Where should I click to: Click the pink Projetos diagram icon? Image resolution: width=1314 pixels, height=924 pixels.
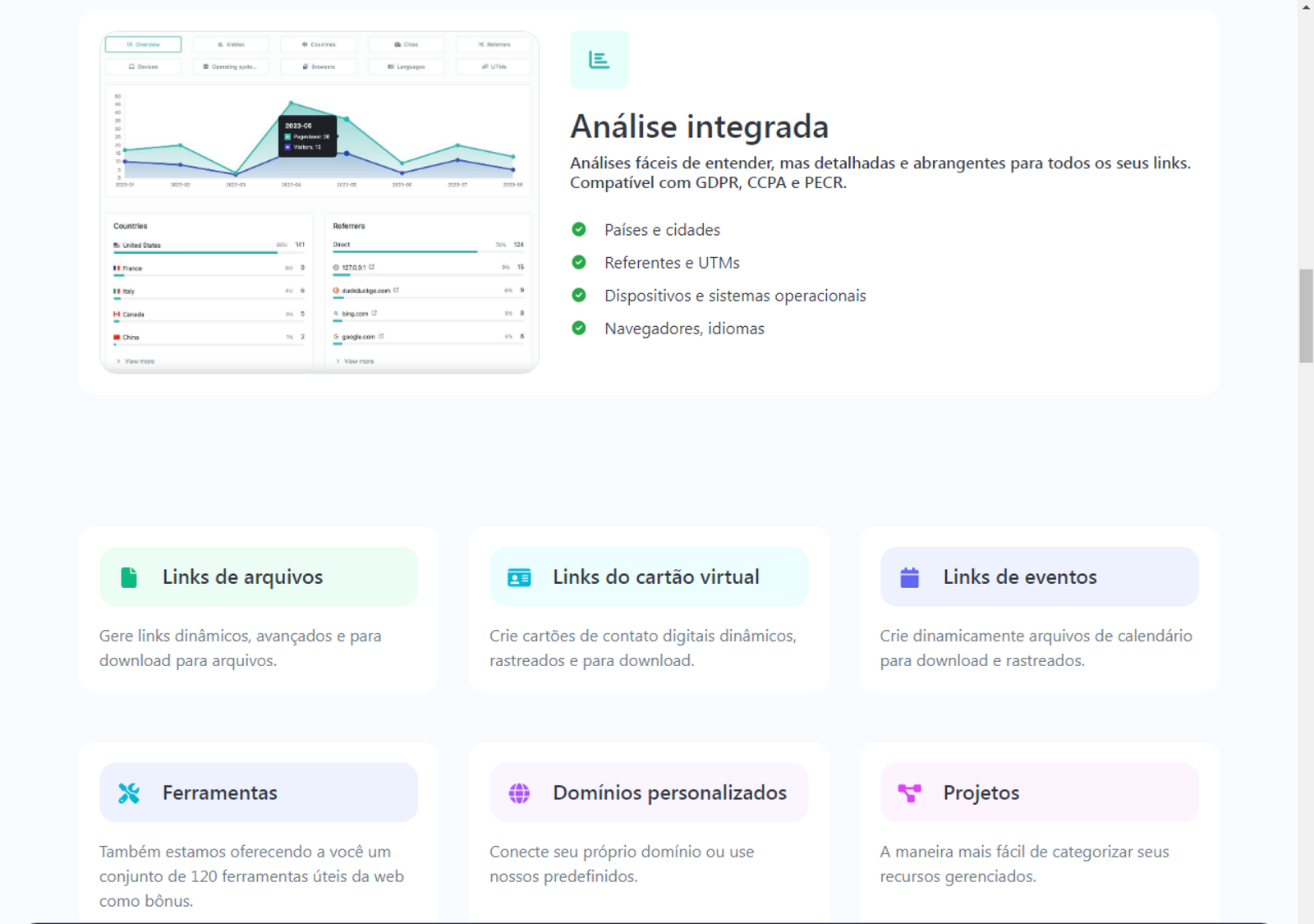click(x=909, y=793)
